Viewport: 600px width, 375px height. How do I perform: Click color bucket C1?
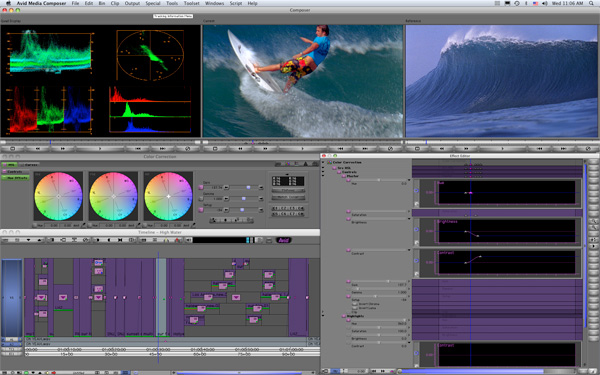click(276, 208)
